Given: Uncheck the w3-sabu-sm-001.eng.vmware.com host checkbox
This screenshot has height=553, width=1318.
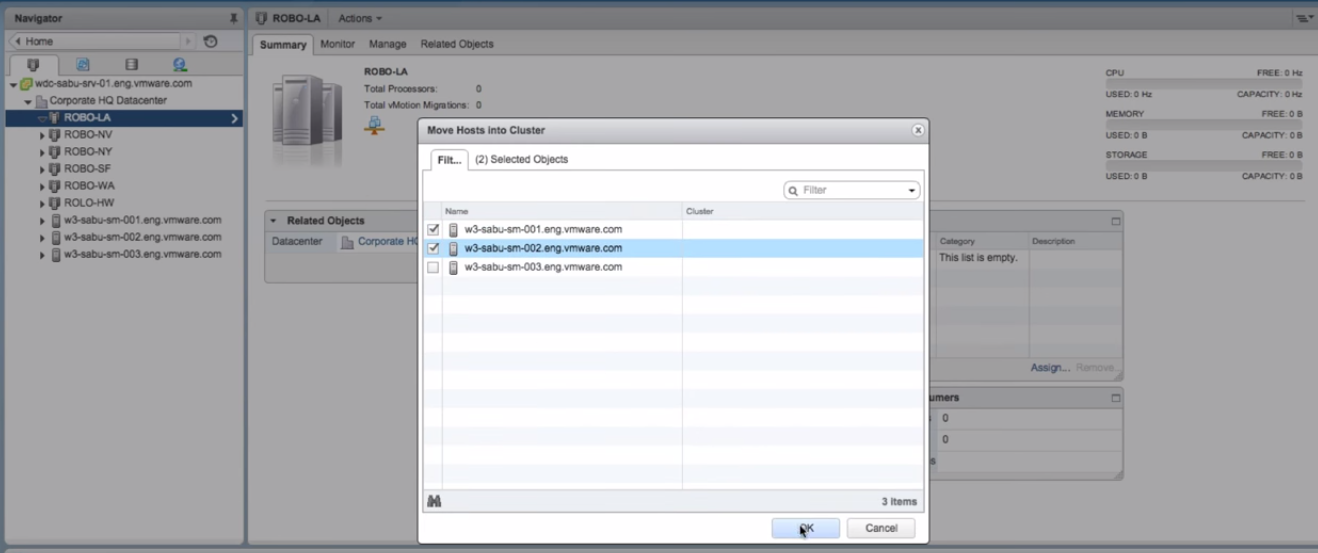Looking at the screenshot, I should (433, 229).
